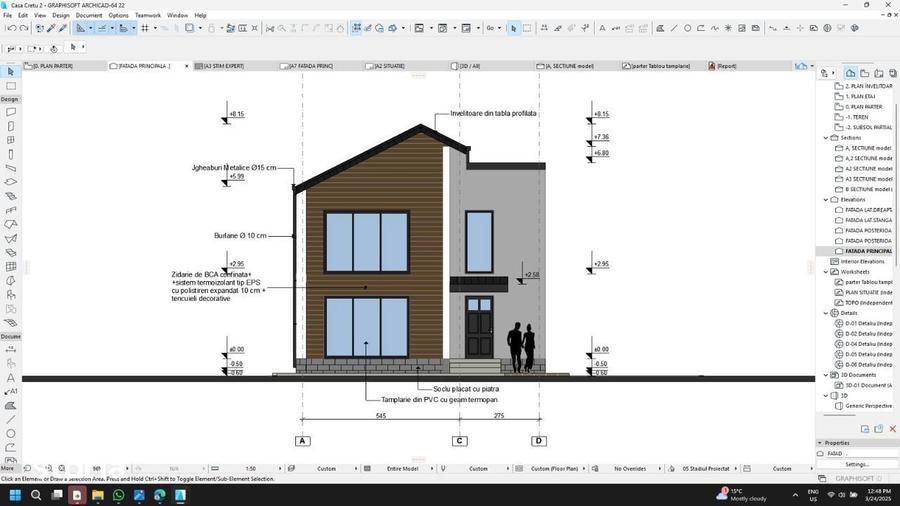Switch to the A3 STIM EXPERT tab
The image size is (900, 506).
pos(235,66)
